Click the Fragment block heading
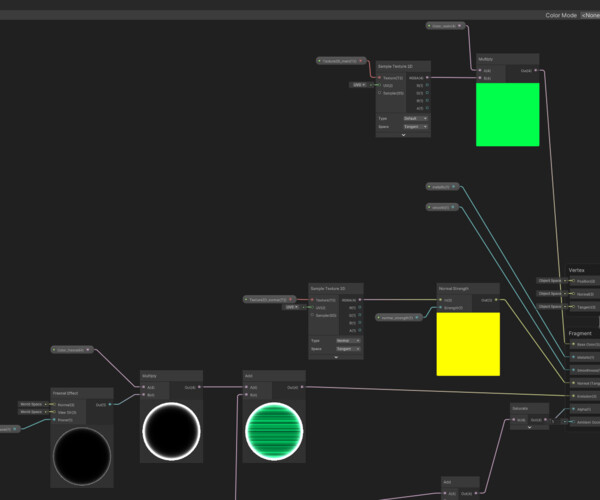Viewport: 600px width, 500px height. point(580,334)
